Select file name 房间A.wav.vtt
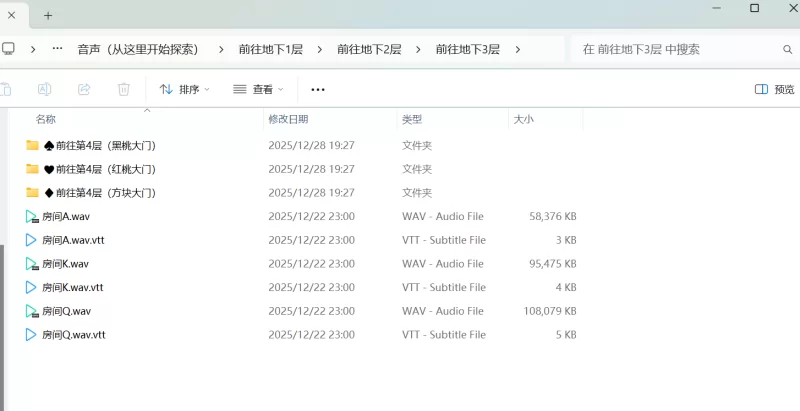This screenshot has width=800, height=411. [x=73, y=240]
